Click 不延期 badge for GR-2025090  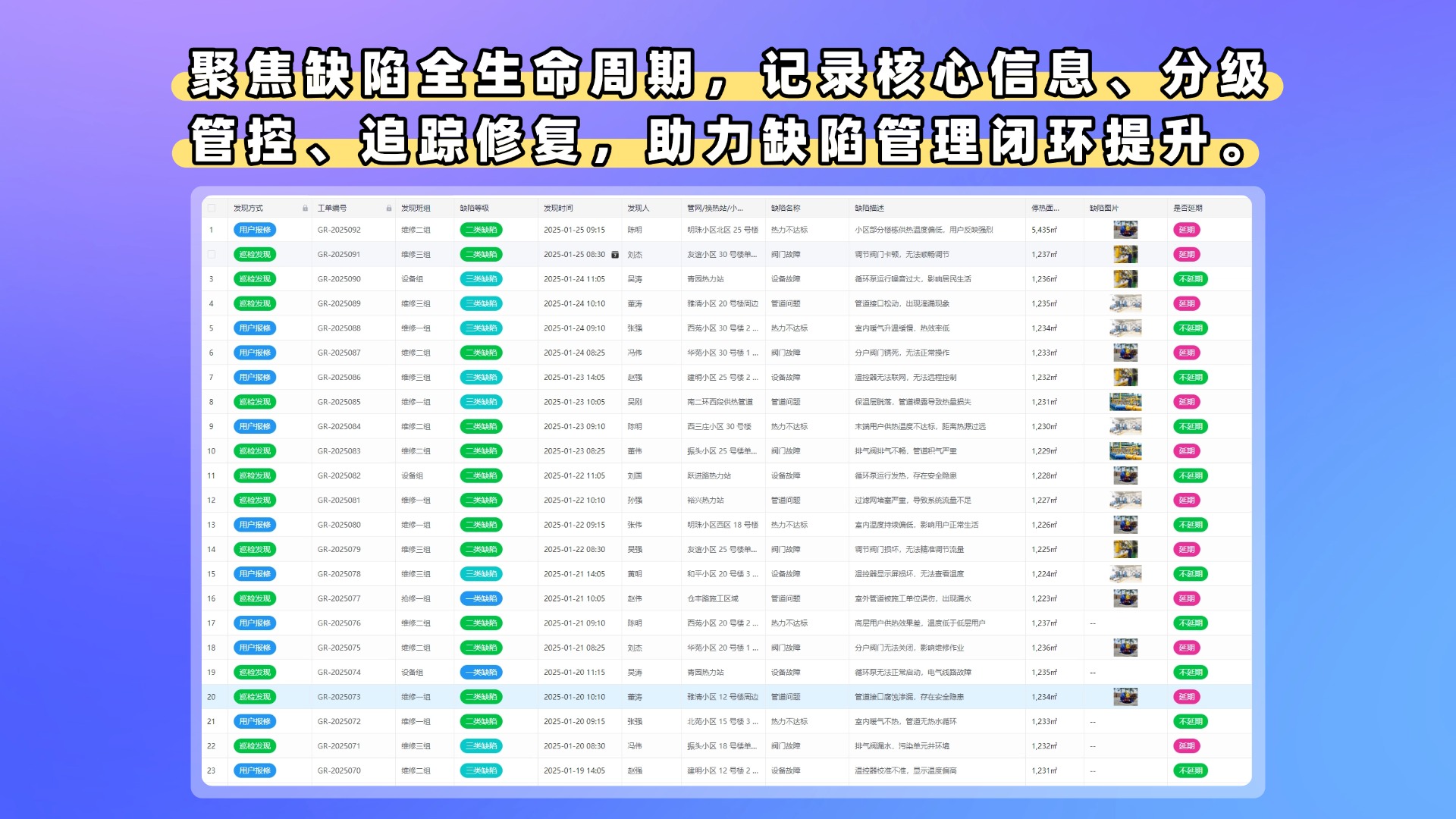point(1191,279)
